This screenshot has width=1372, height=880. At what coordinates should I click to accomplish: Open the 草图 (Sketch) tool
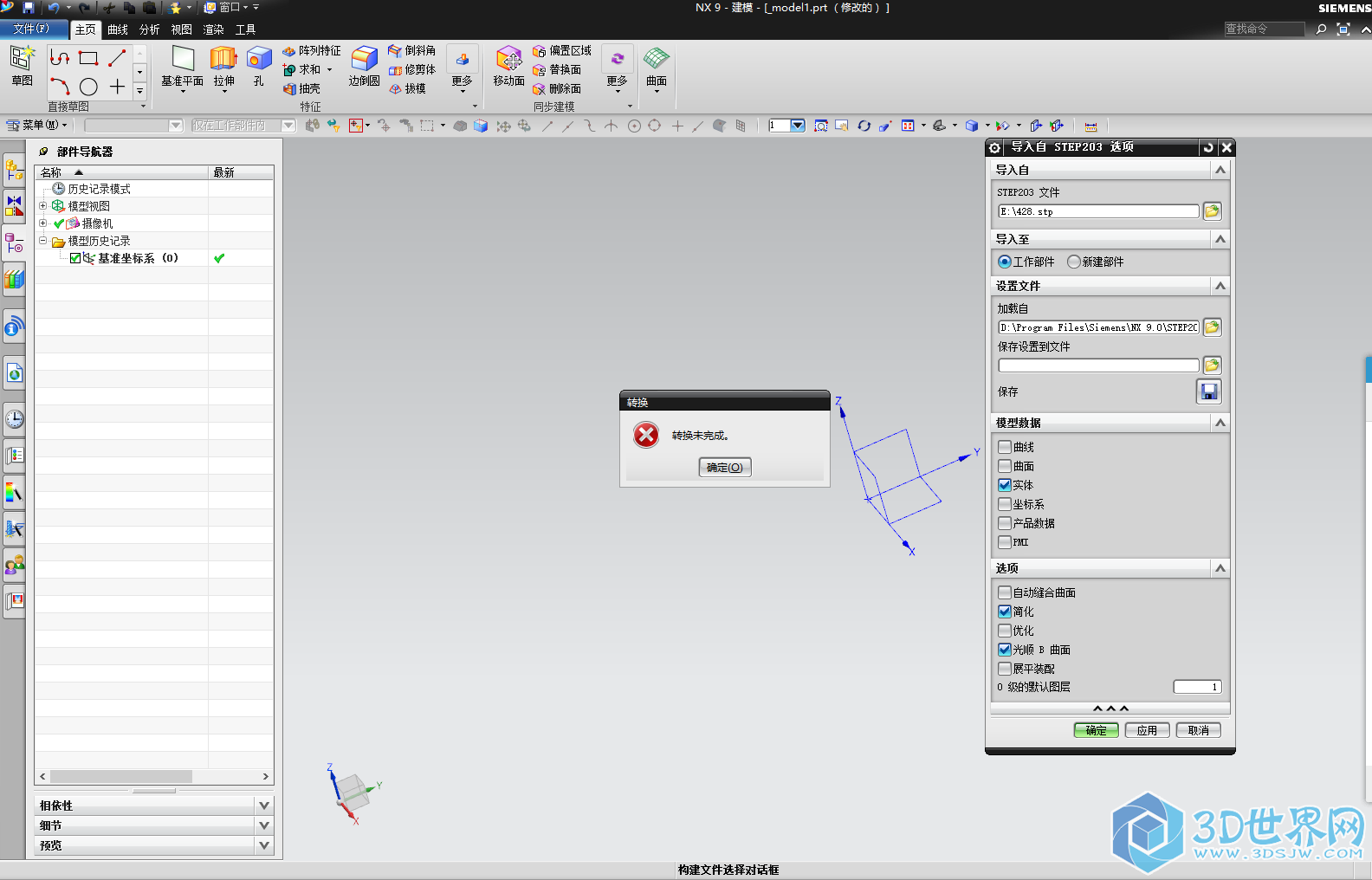(22, 65)
